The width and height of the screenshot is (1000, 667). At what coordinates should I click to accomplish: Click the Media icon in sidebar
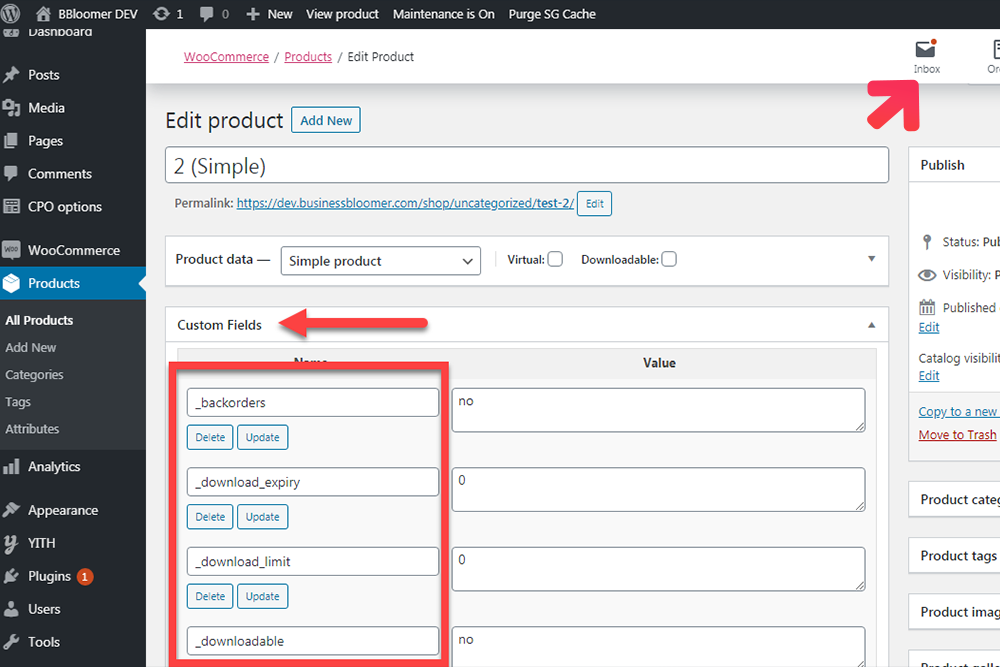(11, 108)
